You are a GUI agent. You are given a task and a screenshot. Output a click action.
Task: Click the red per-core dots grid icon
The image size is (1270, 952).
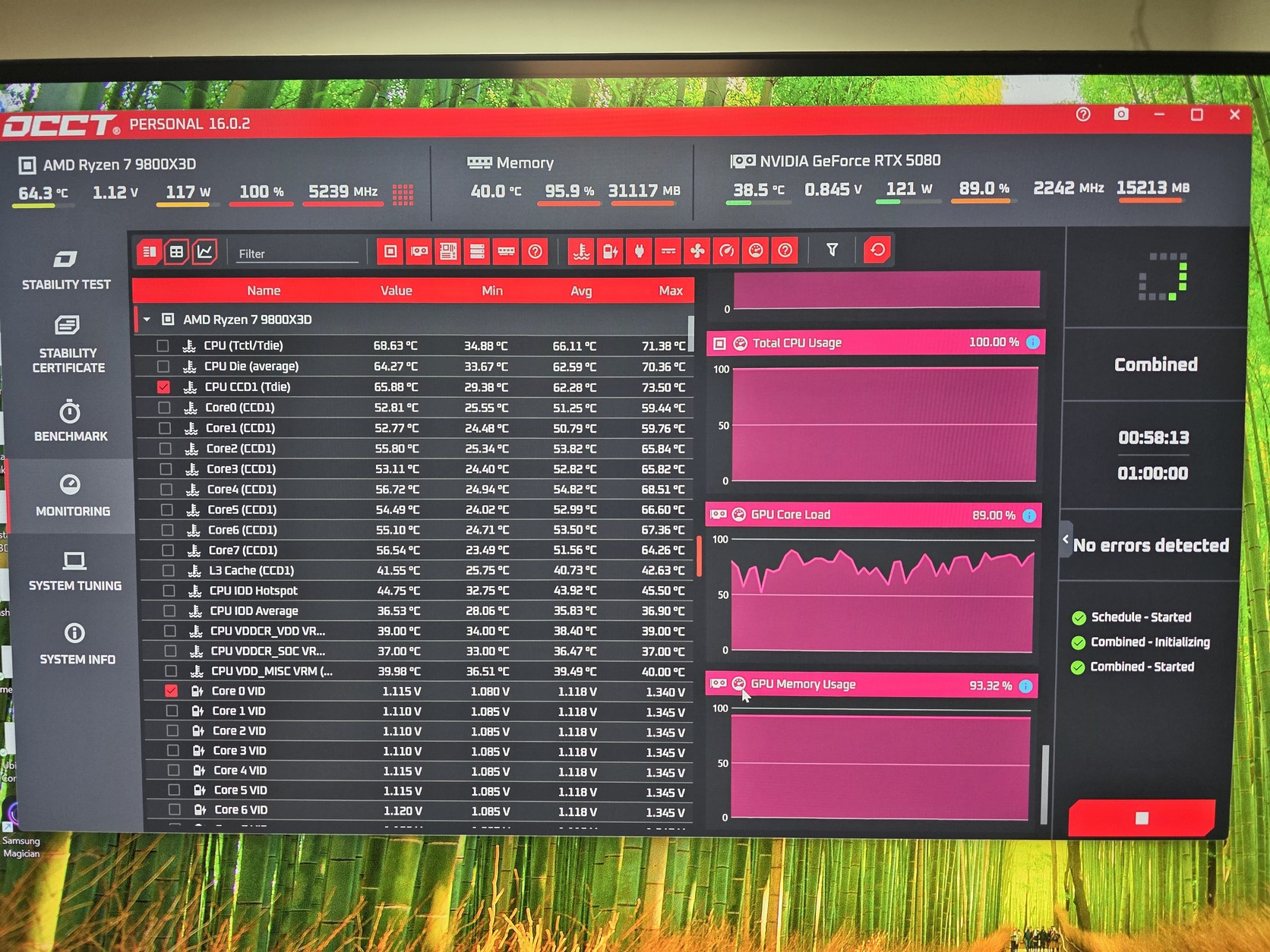403,195
